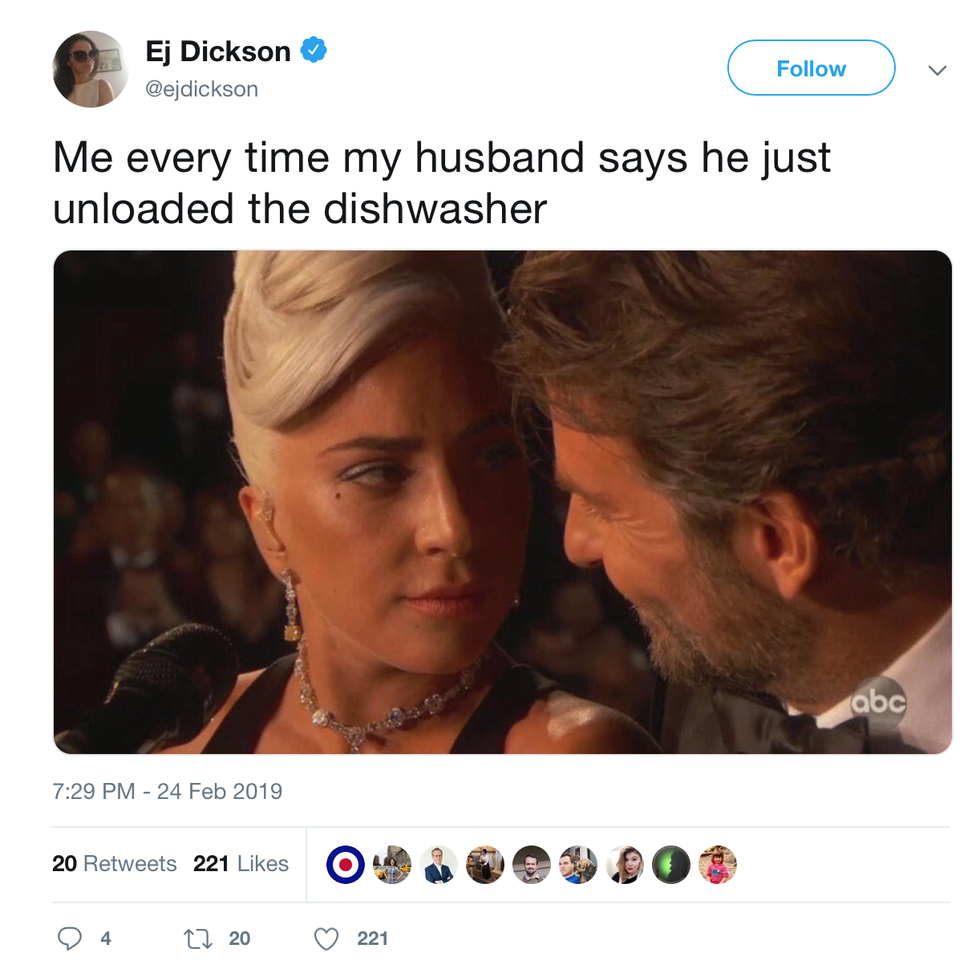Click the bullseye target liker avatar
Viewport: 980px width, 966px height.
(x=346, y=864)
